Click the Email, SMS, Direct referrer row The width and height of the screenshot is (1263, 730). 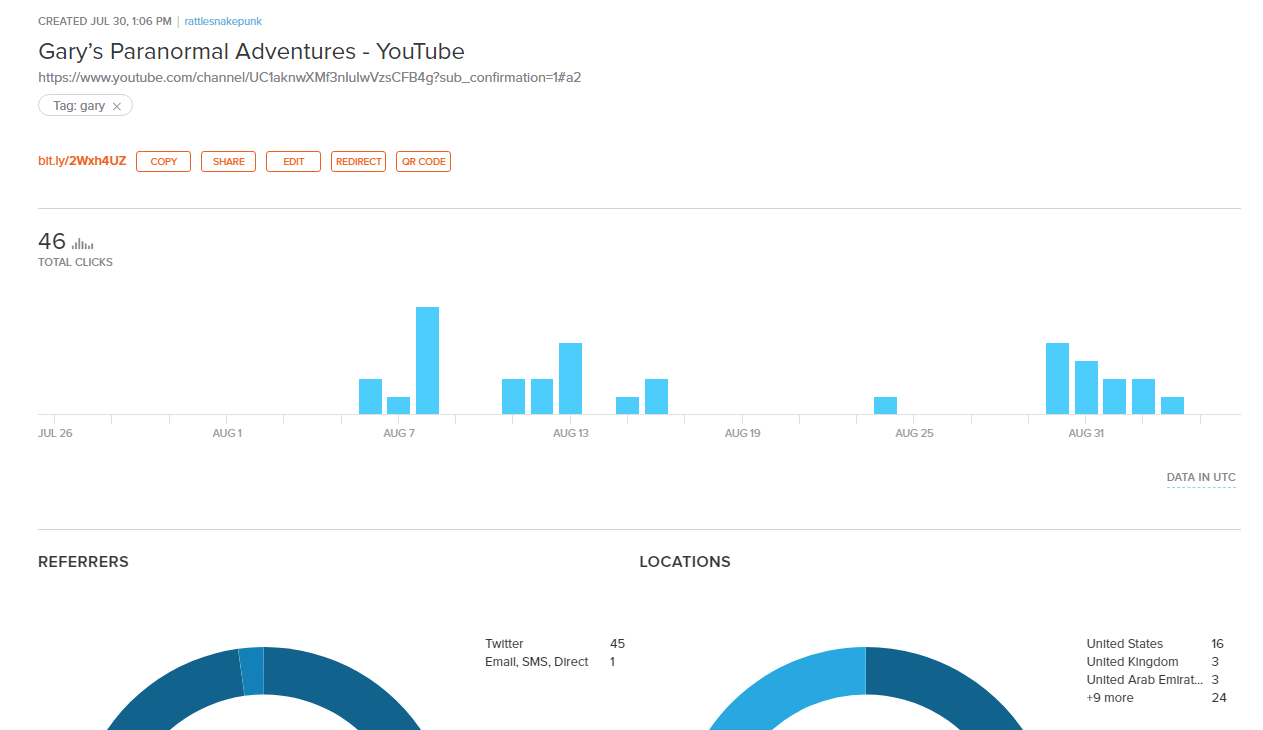coord(554,662)
